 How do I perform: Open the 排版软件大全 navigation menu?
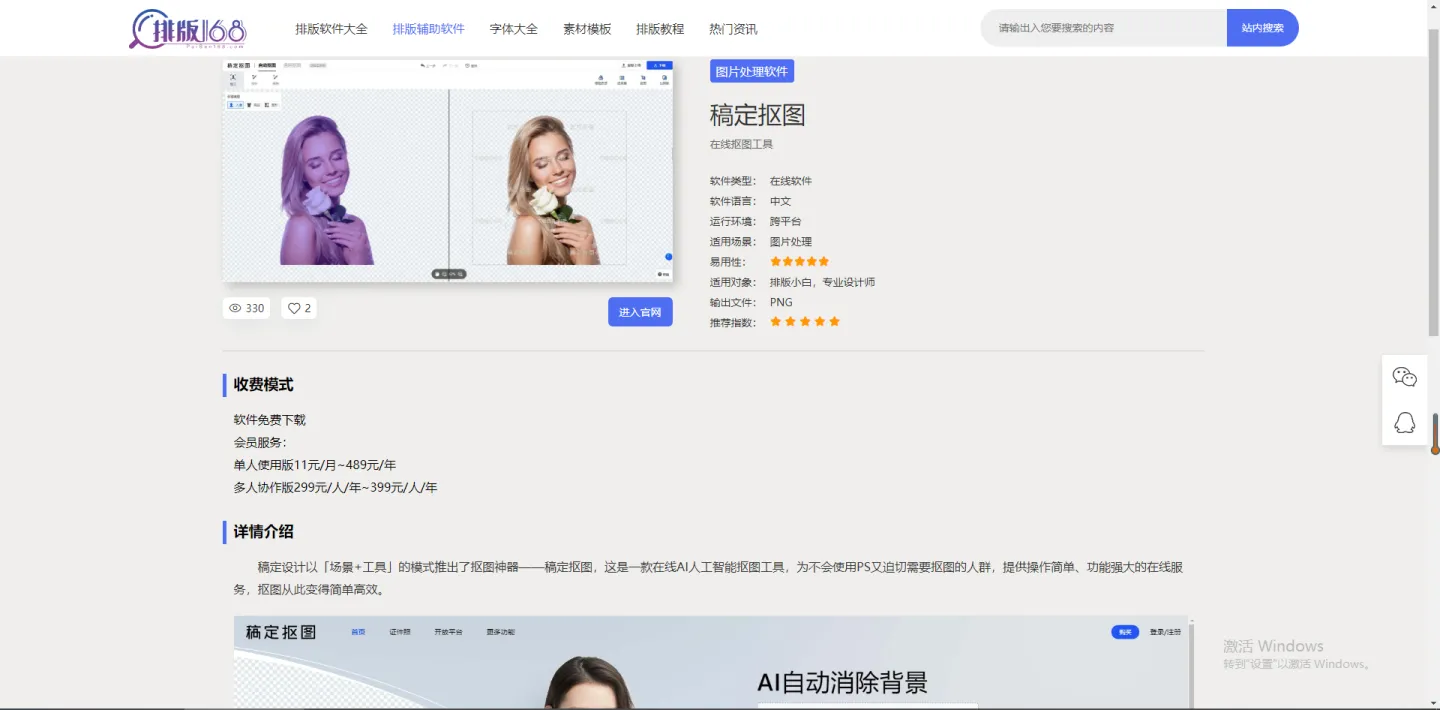[331, 29]
